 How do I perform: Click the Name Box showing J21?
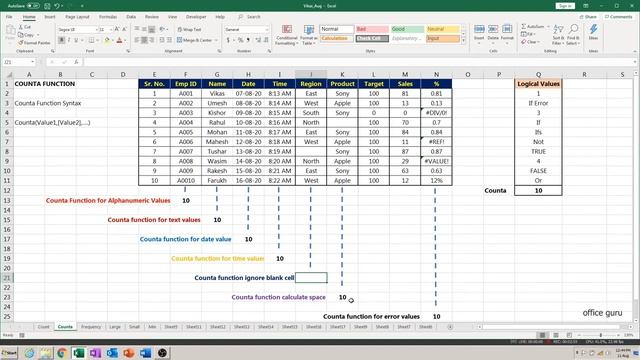(19, 62)
